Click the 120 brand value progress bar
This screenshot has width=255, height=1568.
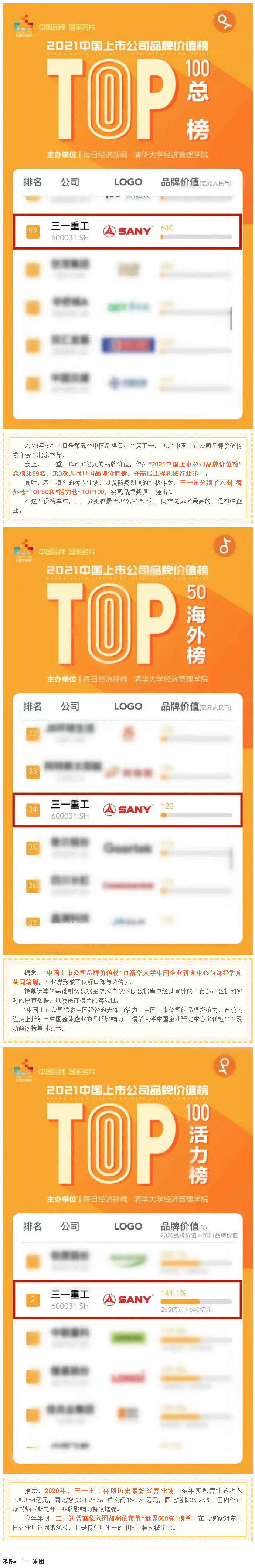point(196,815)
